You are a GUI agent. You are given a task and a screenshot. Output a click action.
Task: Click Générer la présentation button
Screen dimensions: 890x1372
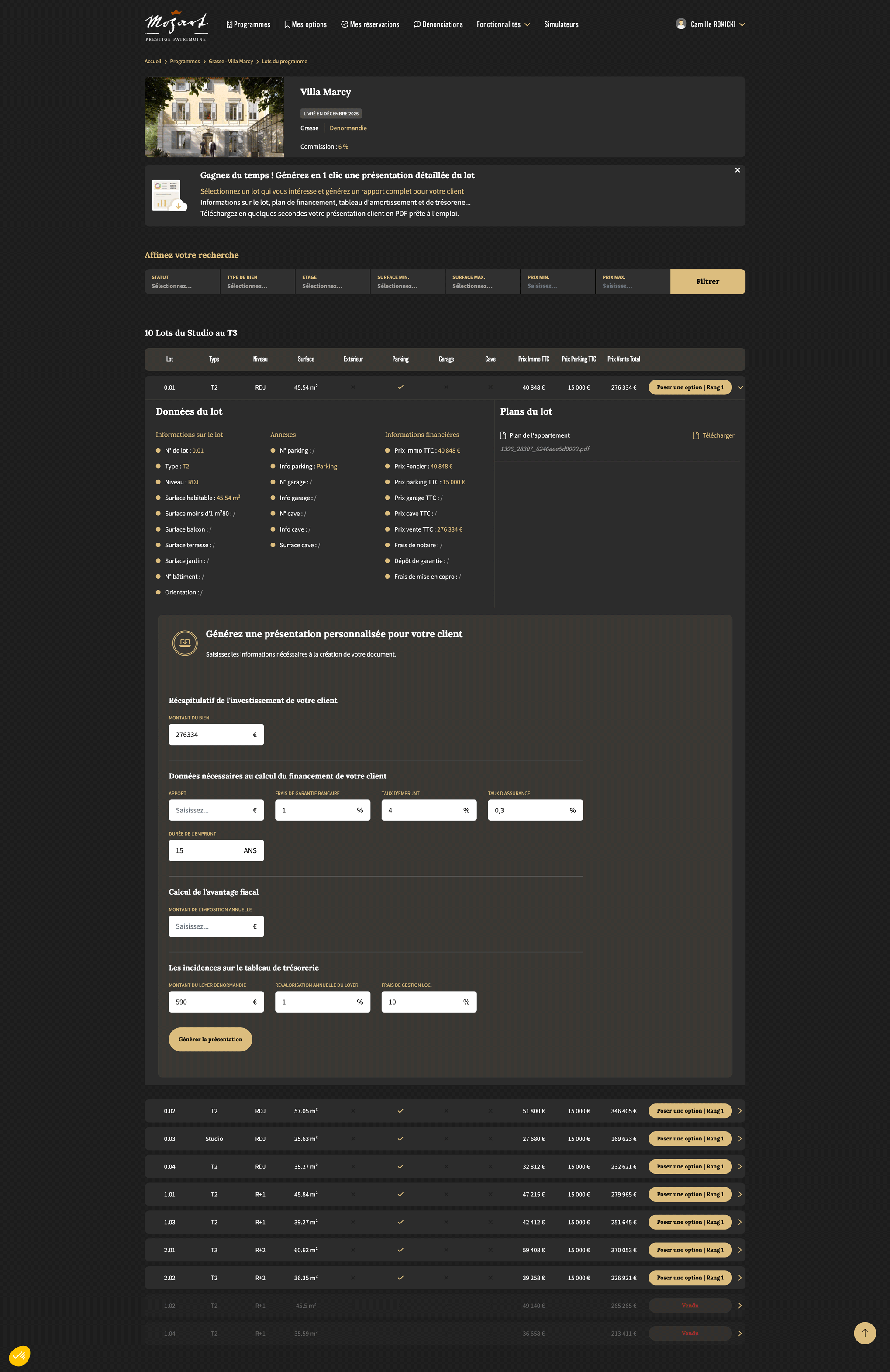tap(209, 1037)
